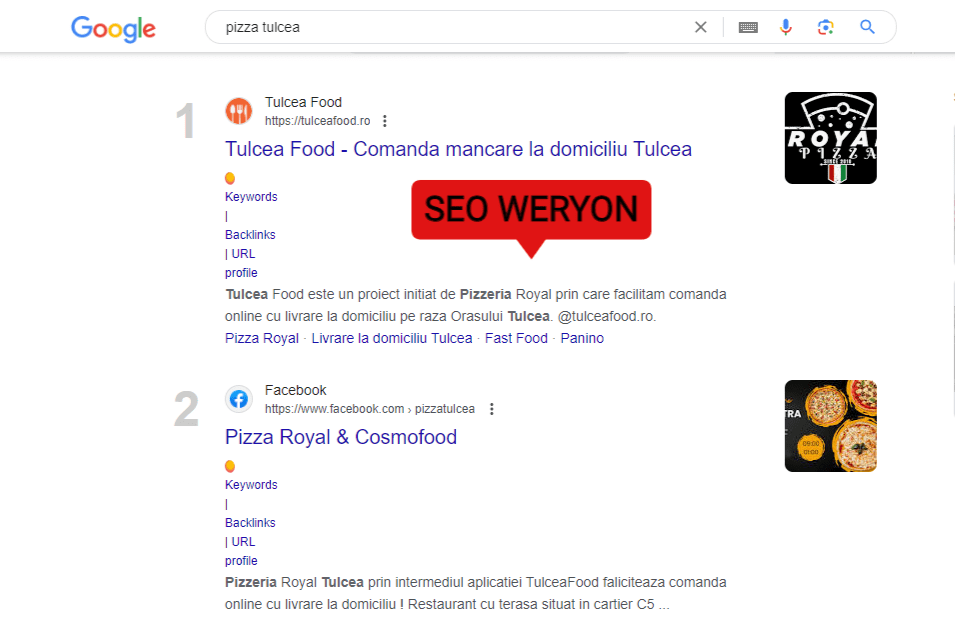955x635 pixels.
Task: Open Backlinks data for the Facebook result
Action: pyautogui.click(x=249, y=522)
